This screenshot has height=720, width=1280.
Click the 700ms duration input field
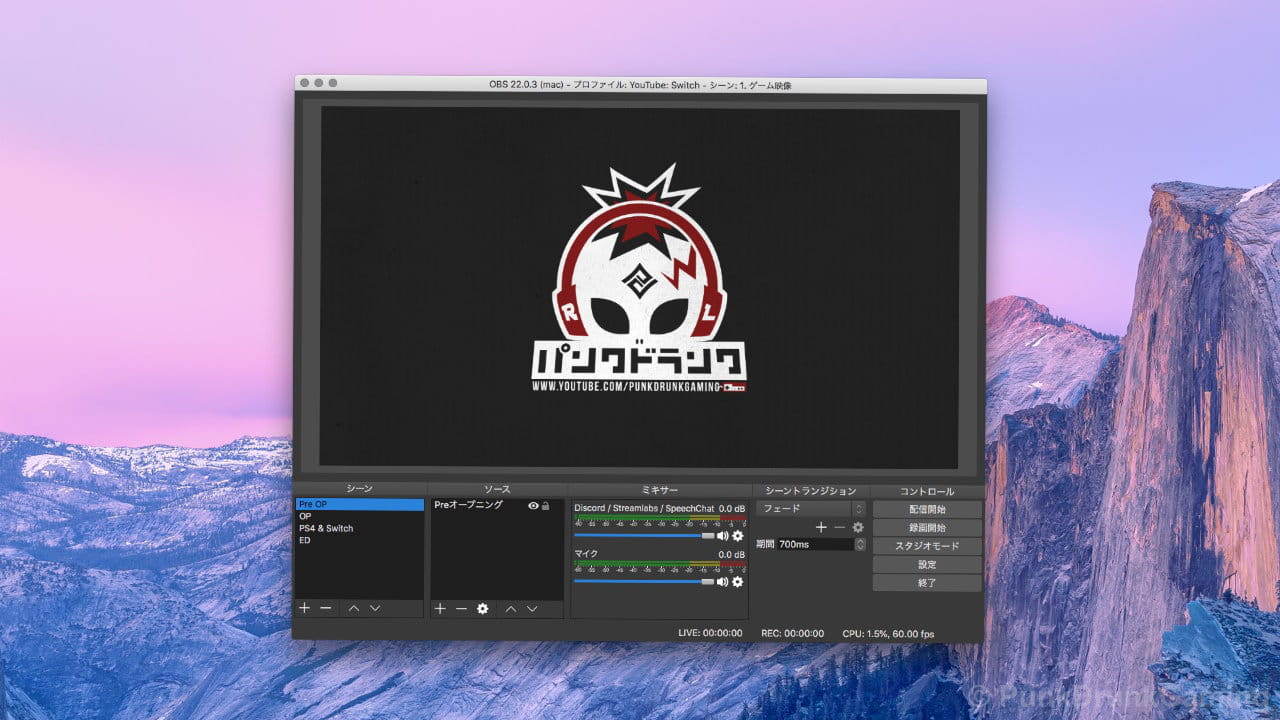coord(816,545)
